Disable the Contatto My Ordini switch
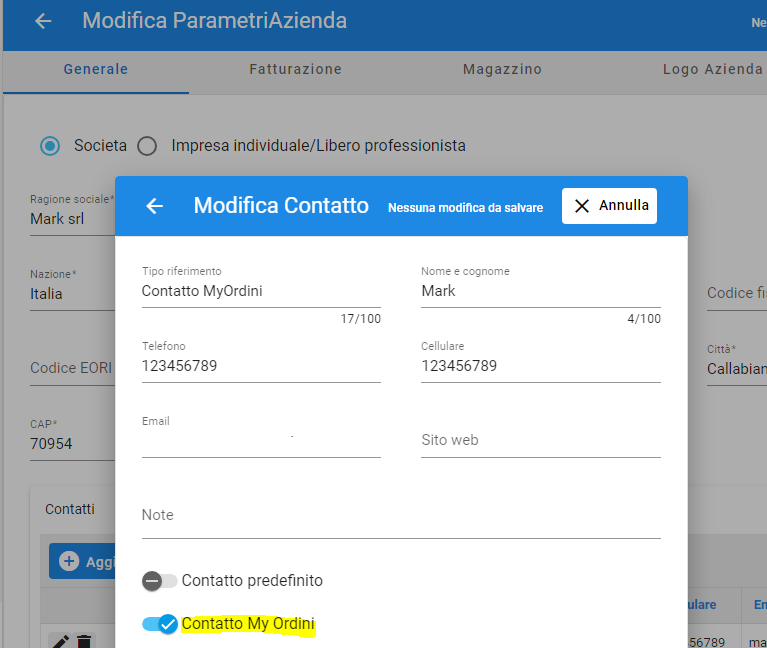767x648 pixels. [x=160, y=624]
